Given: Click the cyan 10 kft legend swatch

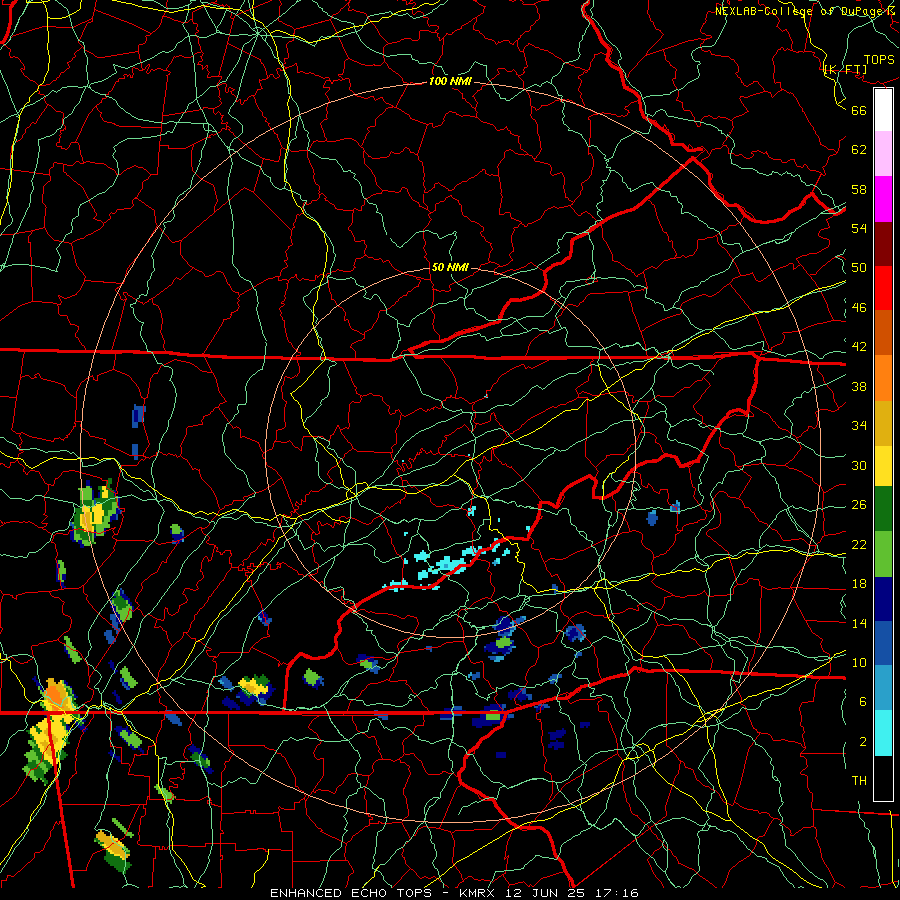Looking at the screenshot, I should pos(883,733).
